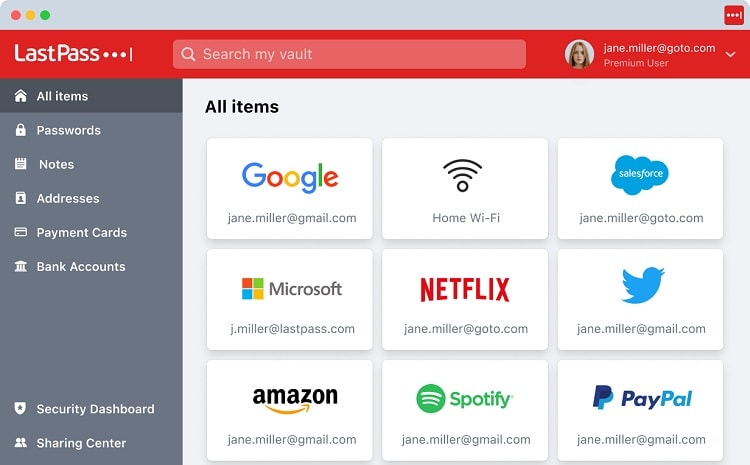
Task: Open the Passwords section
Action: click(91, 130)
